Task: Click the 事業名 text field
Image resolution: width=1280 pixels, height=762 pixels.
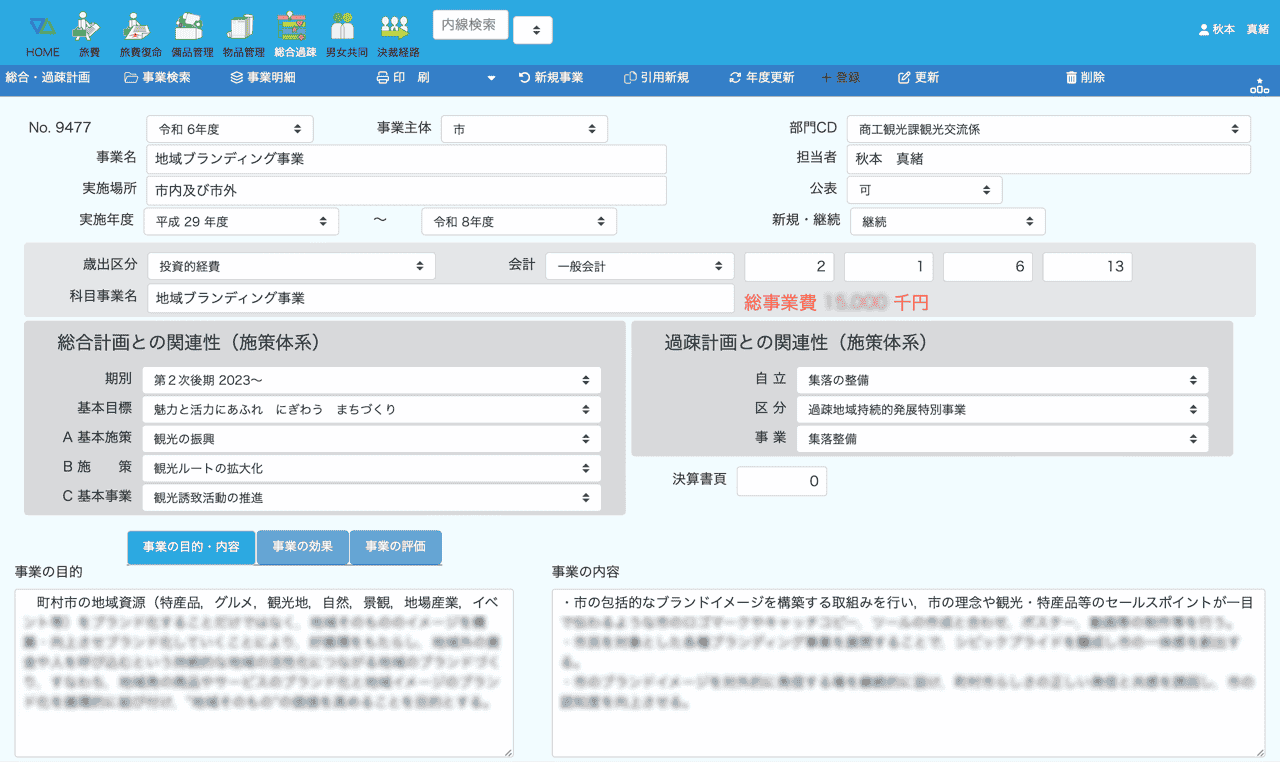Action: 406,159
